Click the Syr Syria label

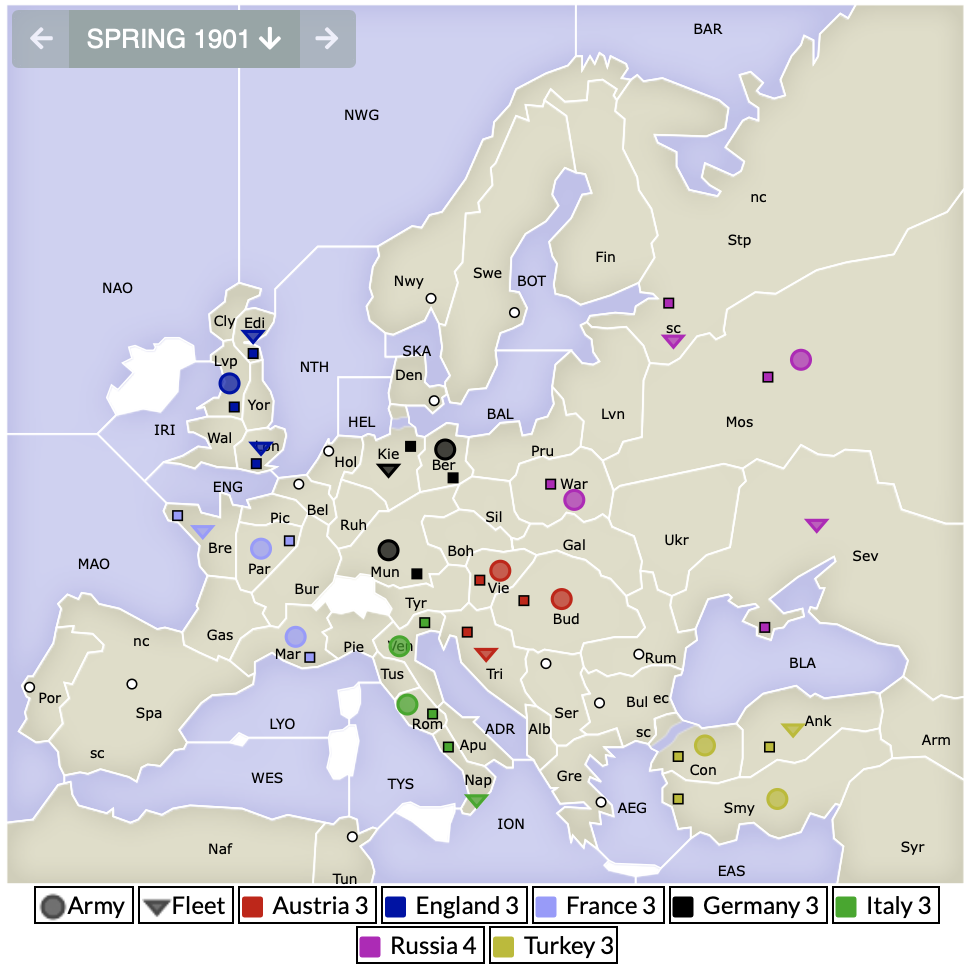click(x=912, y=847)
